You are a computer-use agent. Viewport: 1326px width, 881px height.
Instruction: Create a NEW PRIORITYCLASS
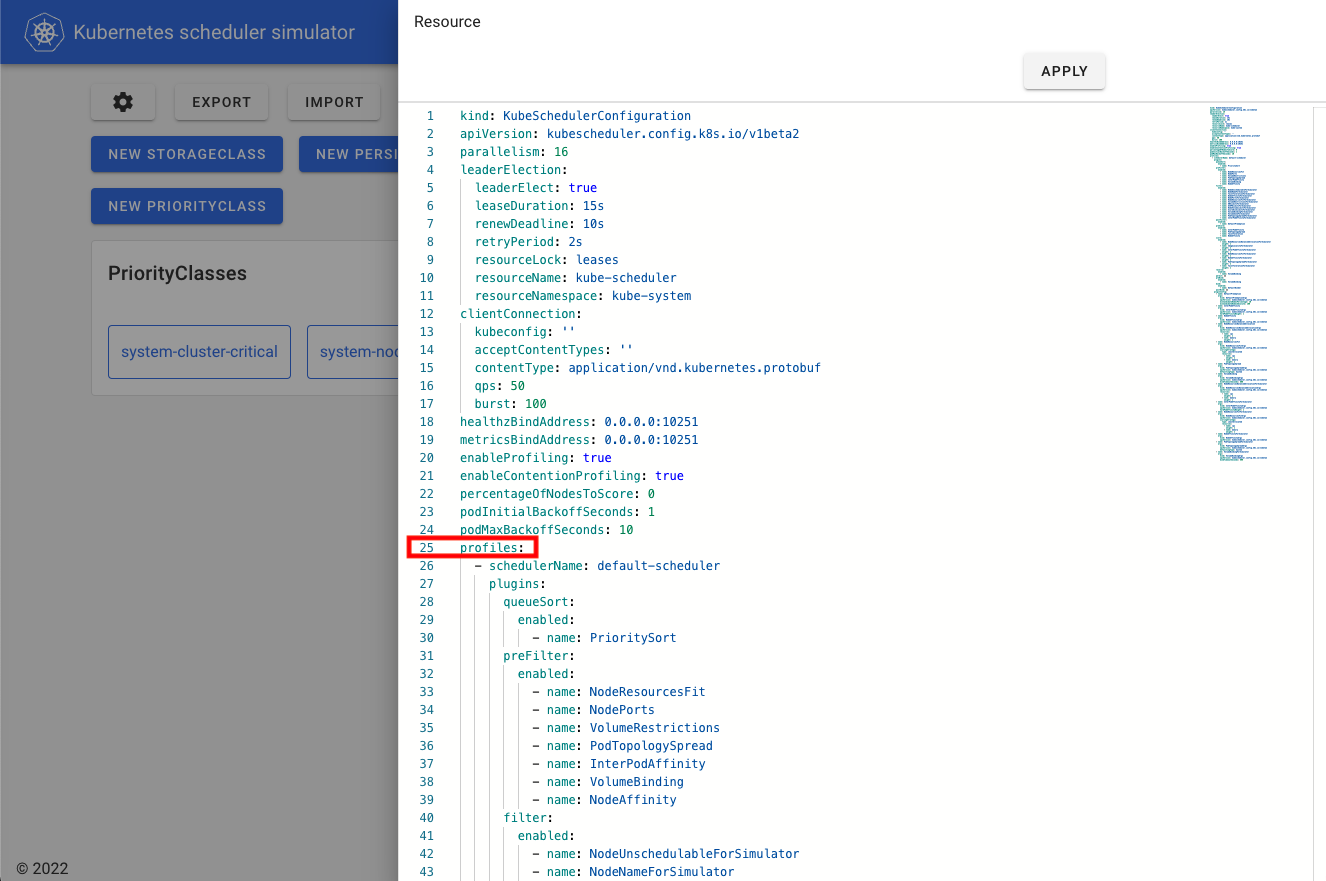[x=187, y=206]
